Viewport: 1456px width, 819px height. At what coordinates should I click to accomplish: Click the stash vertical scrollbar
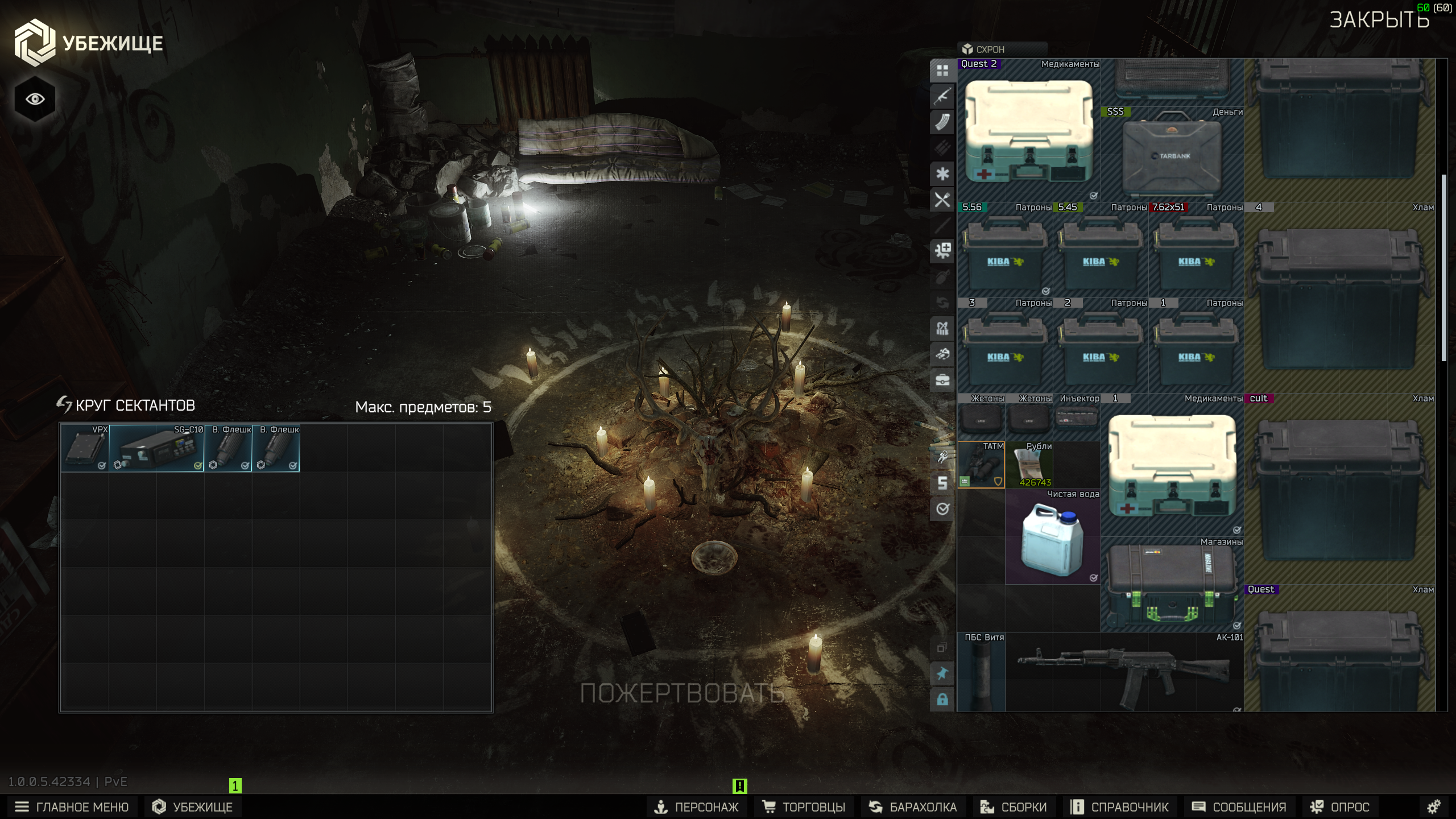pos(1443,267)
